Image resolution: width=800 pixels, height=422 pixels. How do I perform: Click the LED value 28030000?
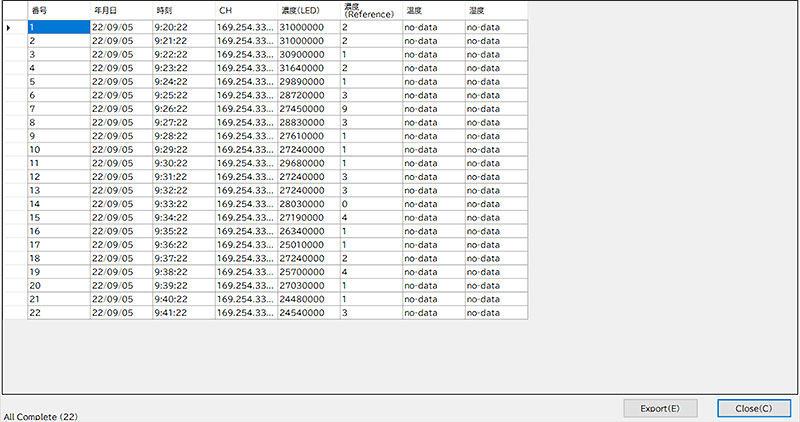pyautogui.click(x=308, y=204)
